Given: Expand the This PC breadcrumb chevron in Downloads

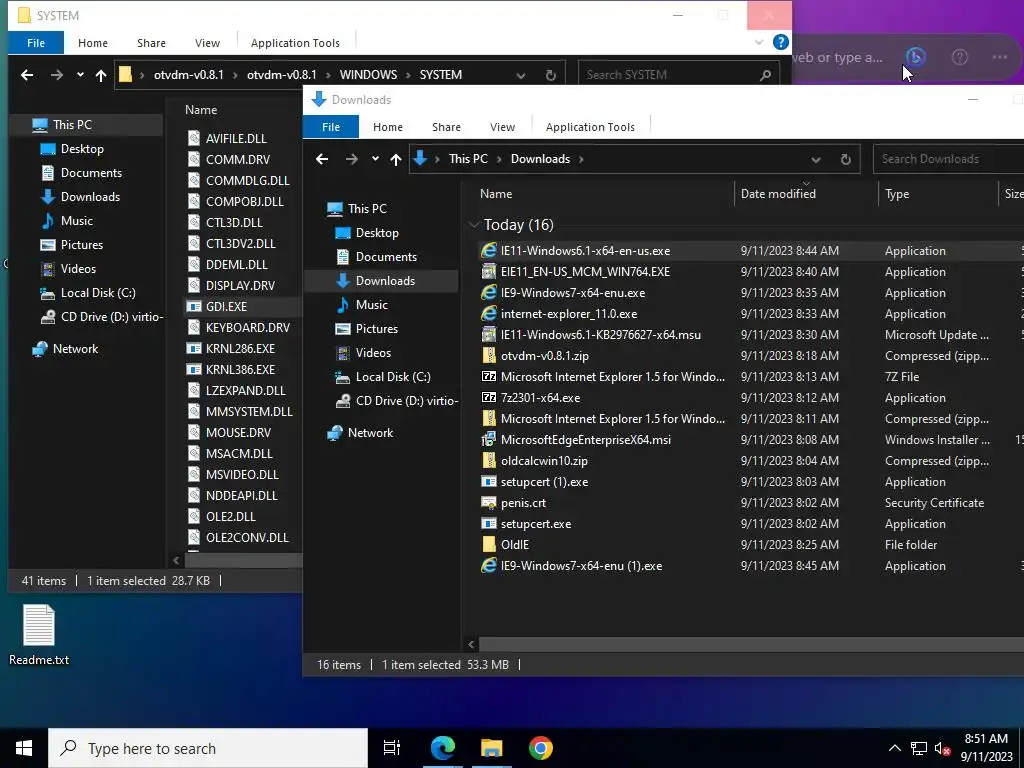Looking at the screenshot, I should pos(500,159).
